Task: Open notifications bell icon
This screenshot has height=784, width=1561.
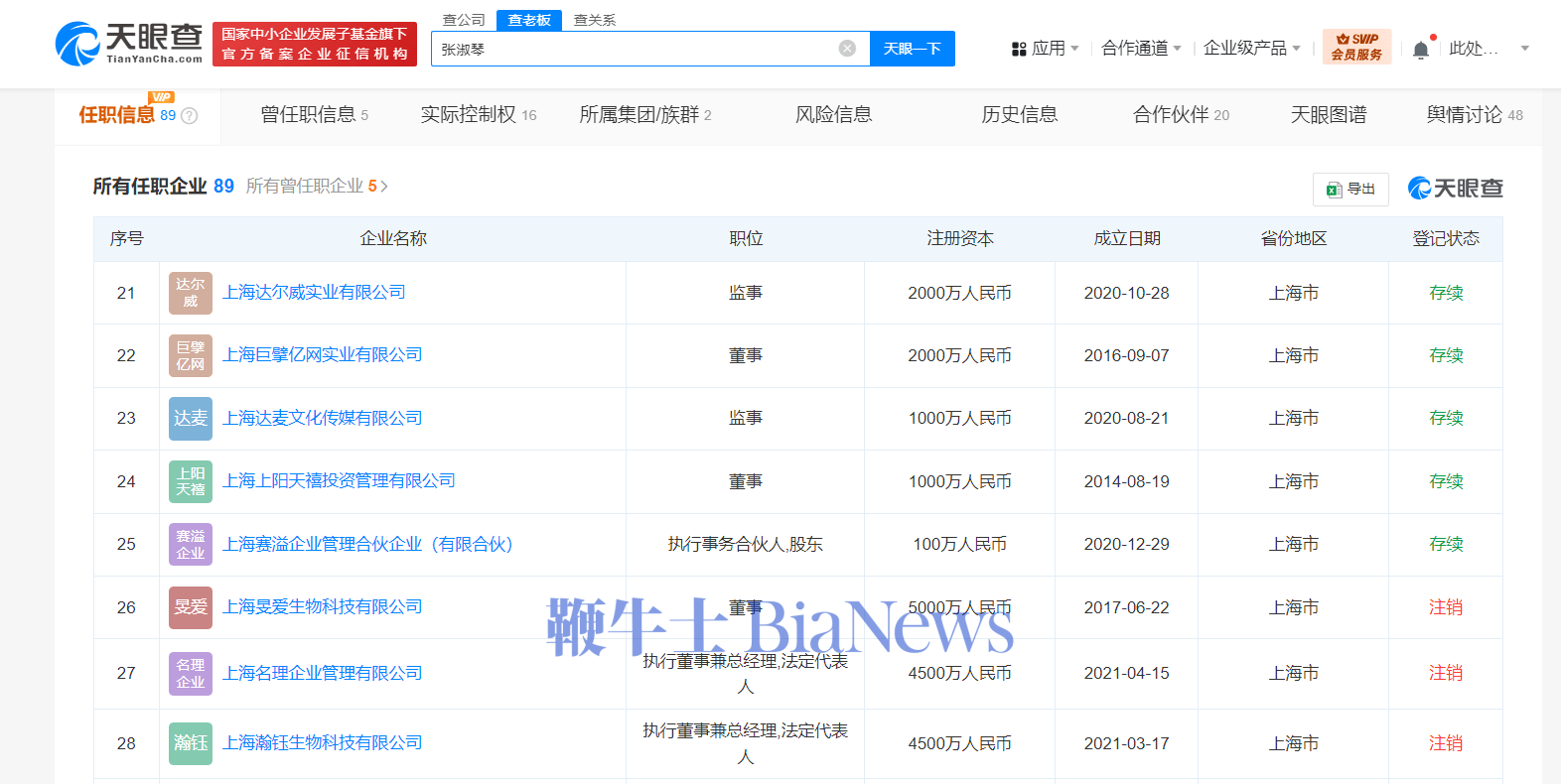Action: pyautogui.click(x=1421, y=50)
